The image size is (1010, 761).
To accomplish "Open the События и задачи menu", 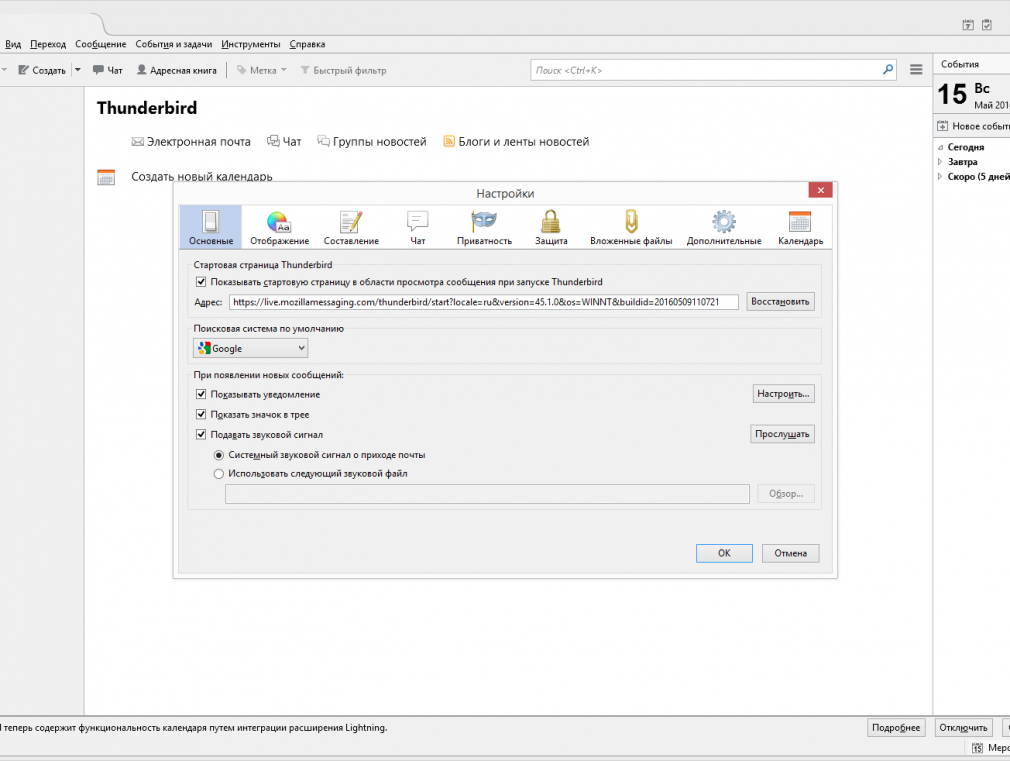I will pos(173,44).
